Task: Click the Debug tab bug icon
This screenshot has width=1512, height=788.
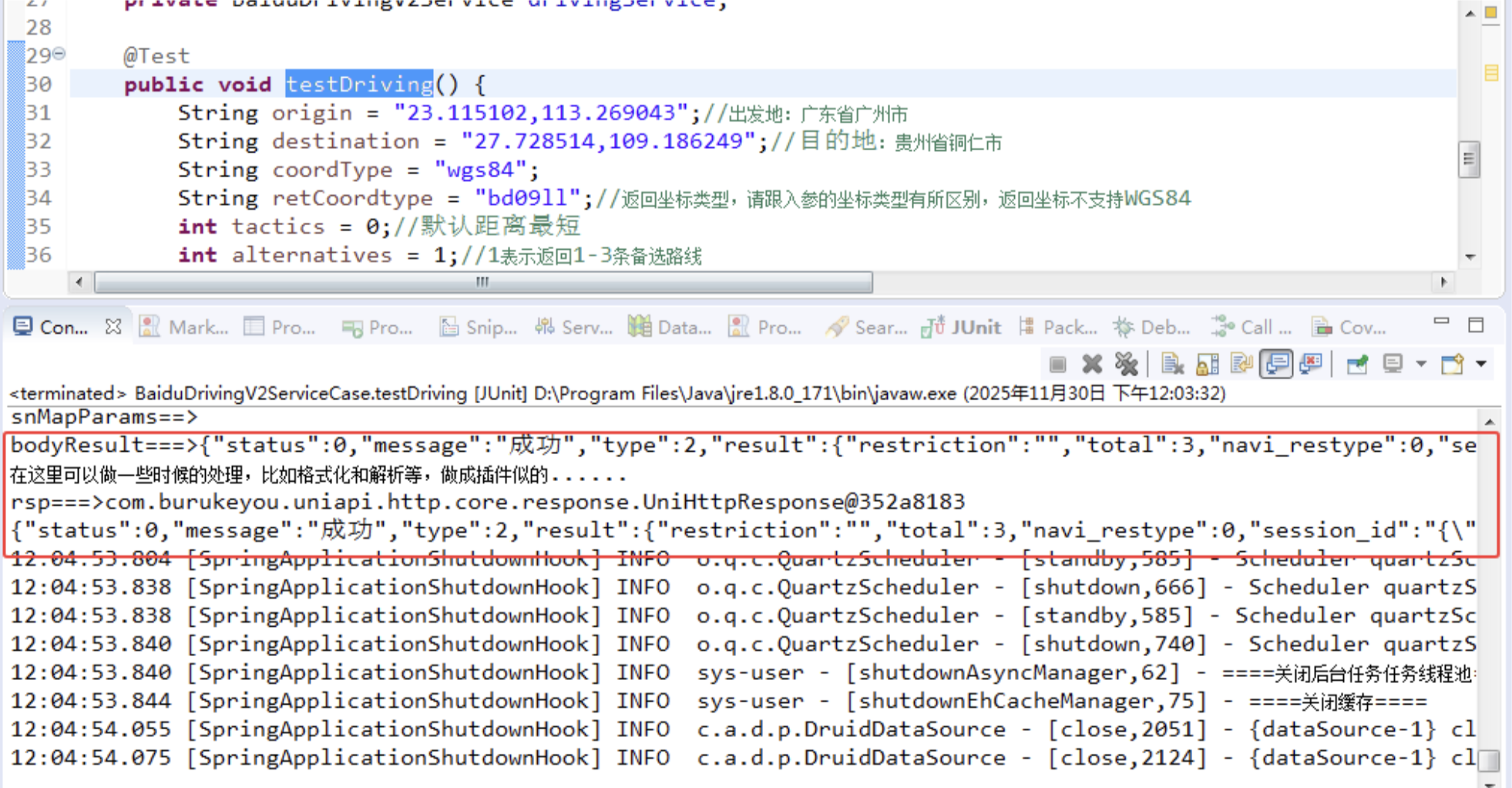Action: (x=1124, y=327)
